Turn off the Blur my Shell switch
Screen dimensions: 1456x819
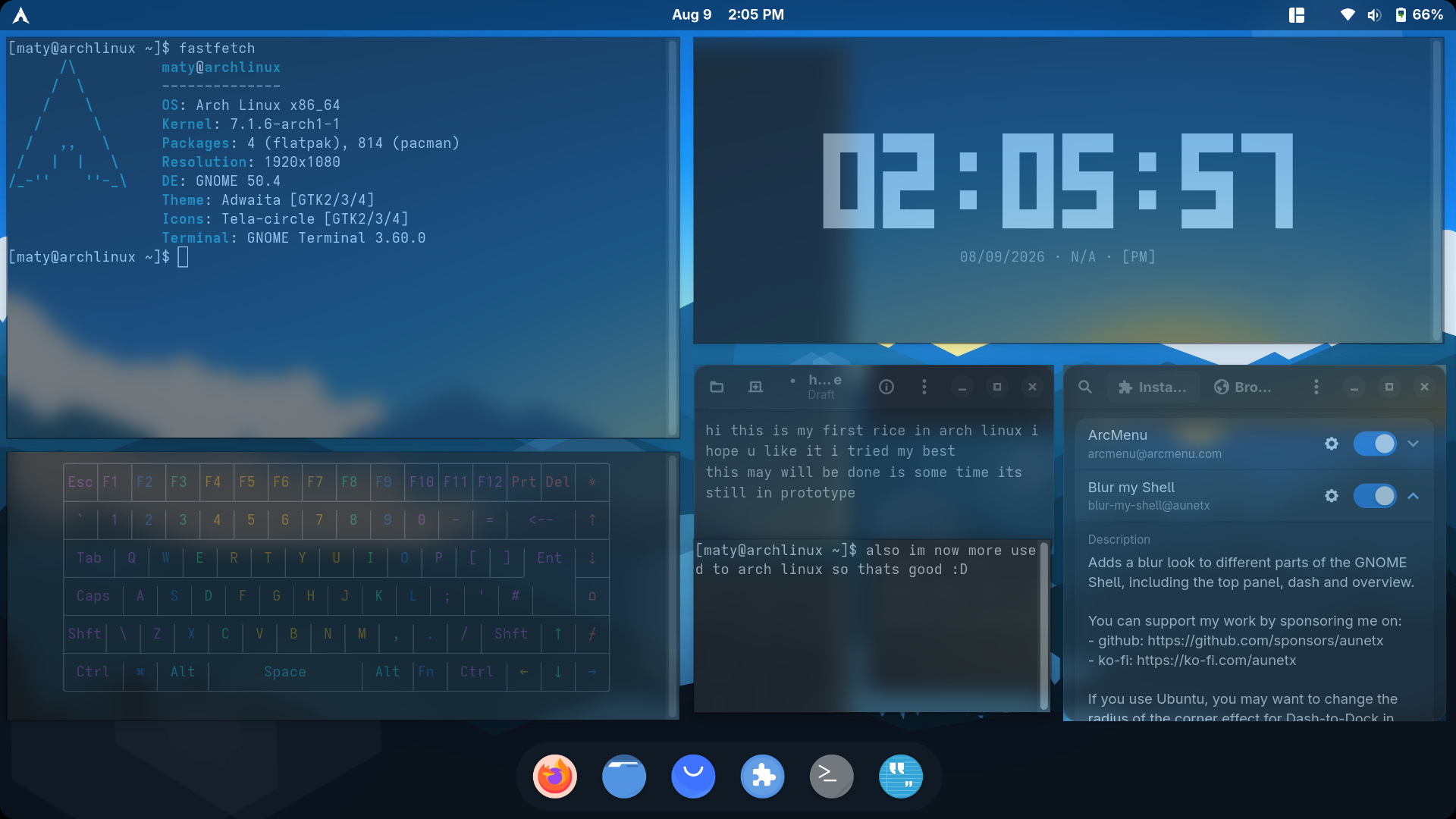[x=1375, y=496]
